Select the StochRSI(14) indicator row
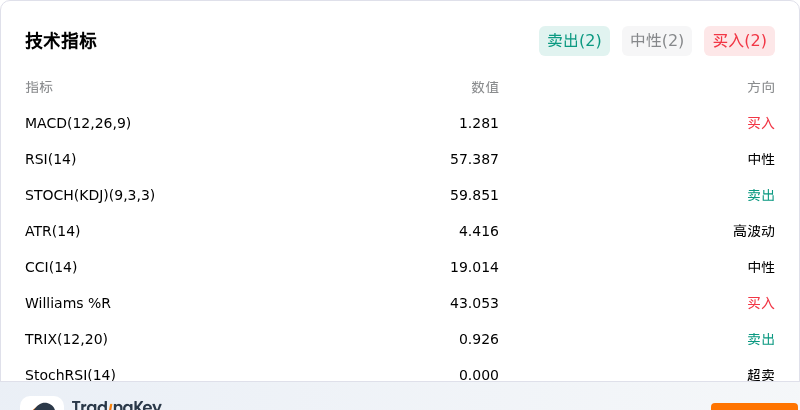 [x=400, y=375]
